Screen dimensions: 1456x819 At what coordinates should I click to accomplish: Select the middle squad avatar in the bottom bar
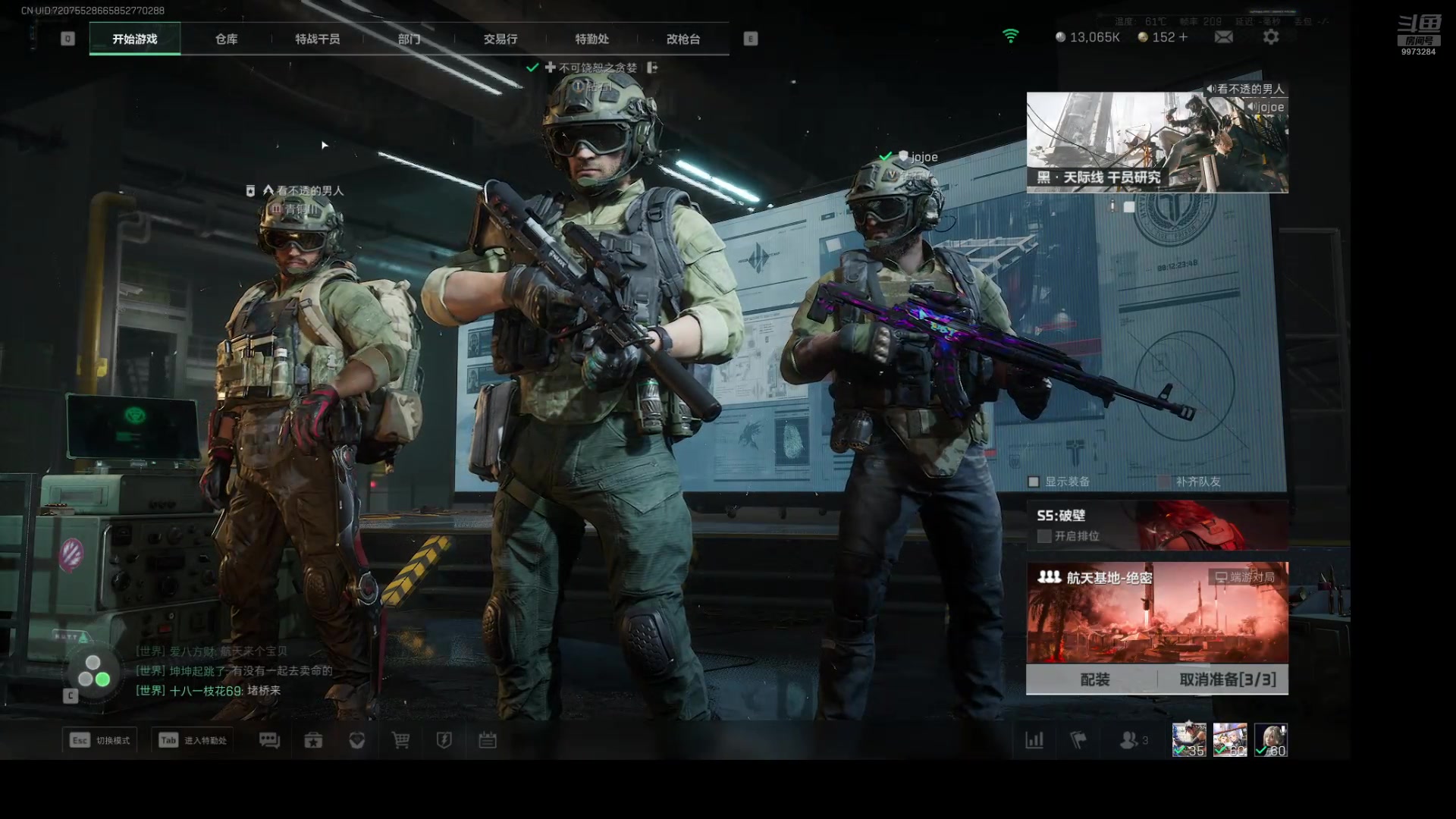pyautogui.click(x=1230, y=739)
